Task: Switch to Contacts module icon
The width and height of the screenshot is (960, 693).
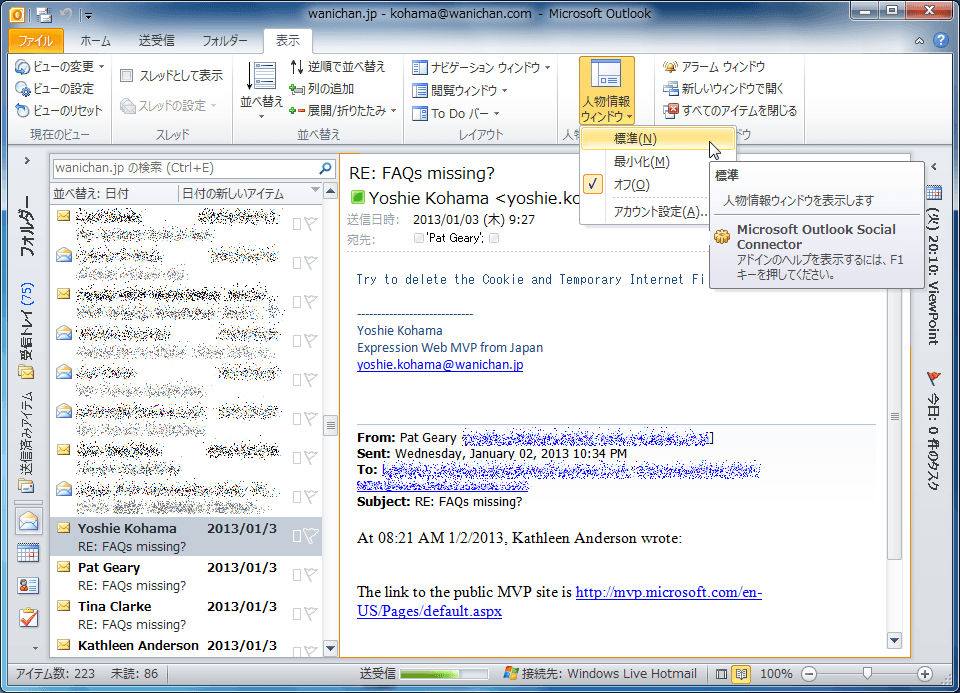Action: (x=28, y=586)
